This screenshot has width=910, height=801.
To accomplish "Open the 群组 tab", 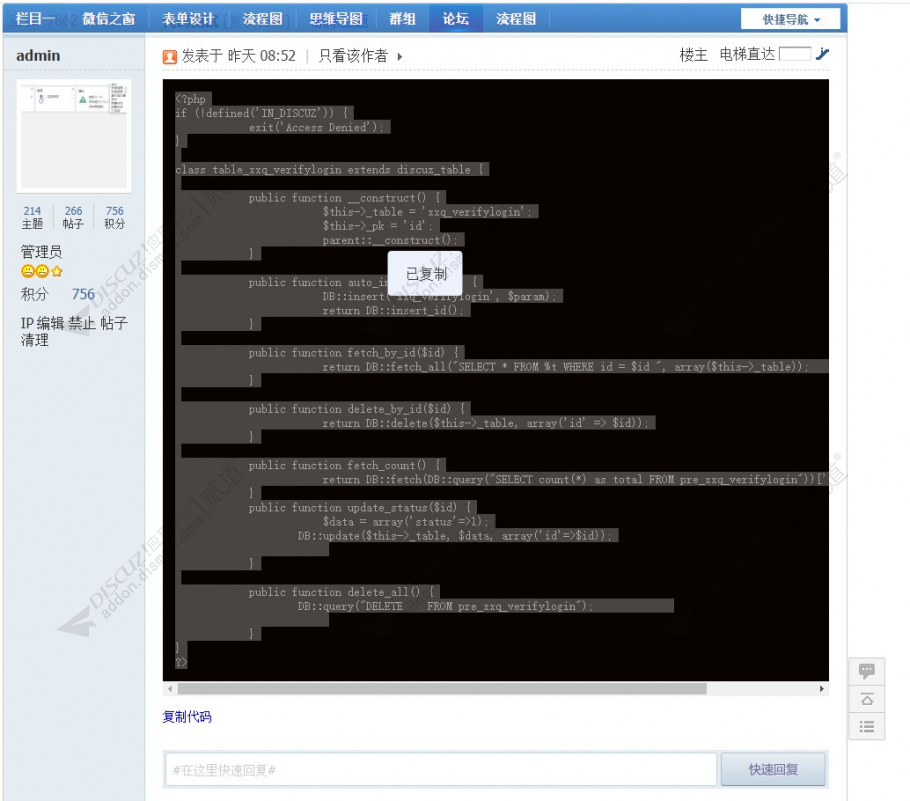I will [x=402, y=19].
